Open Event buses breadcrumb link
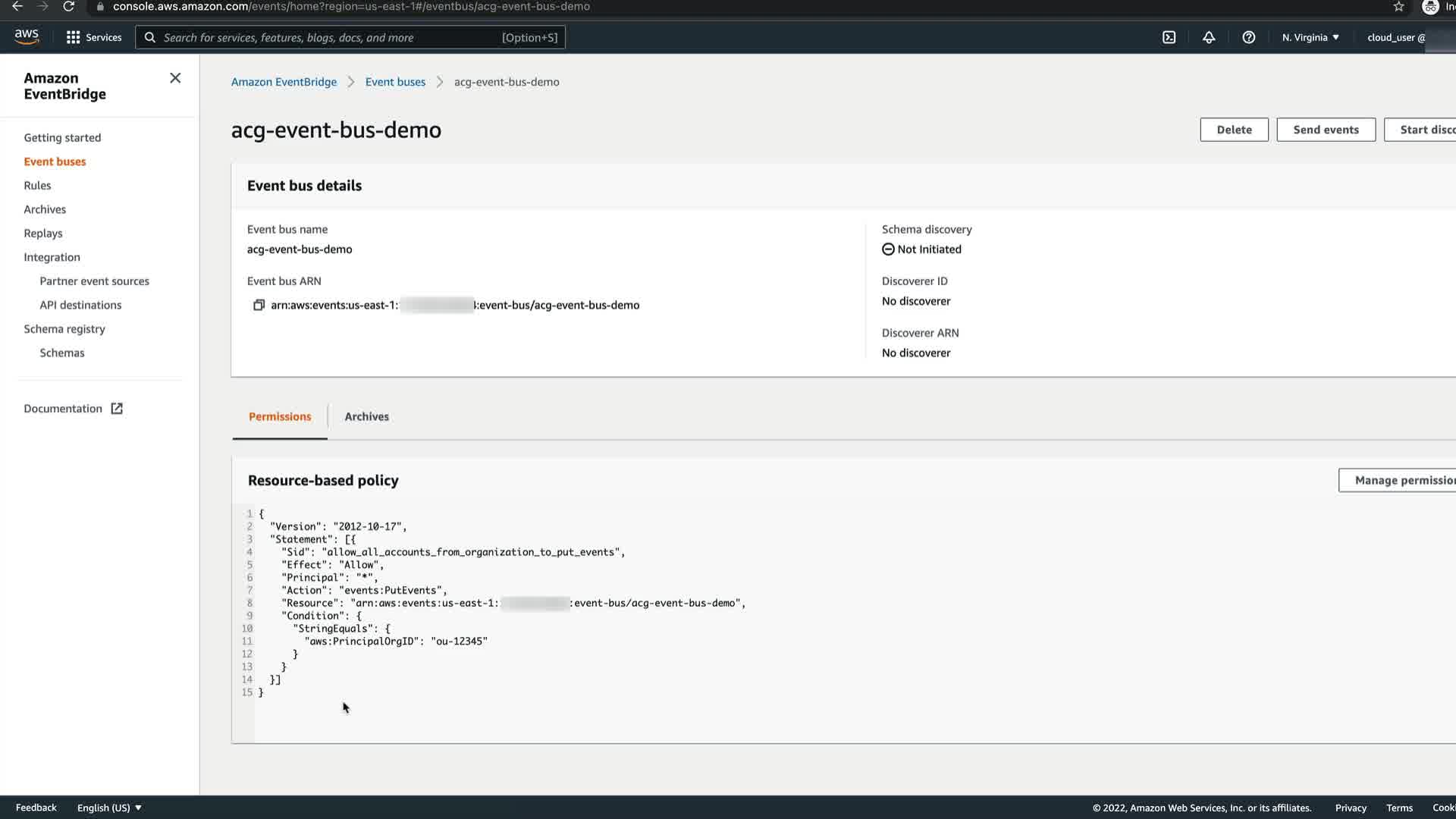This screenshot has width=1456, height=819. 395,82
